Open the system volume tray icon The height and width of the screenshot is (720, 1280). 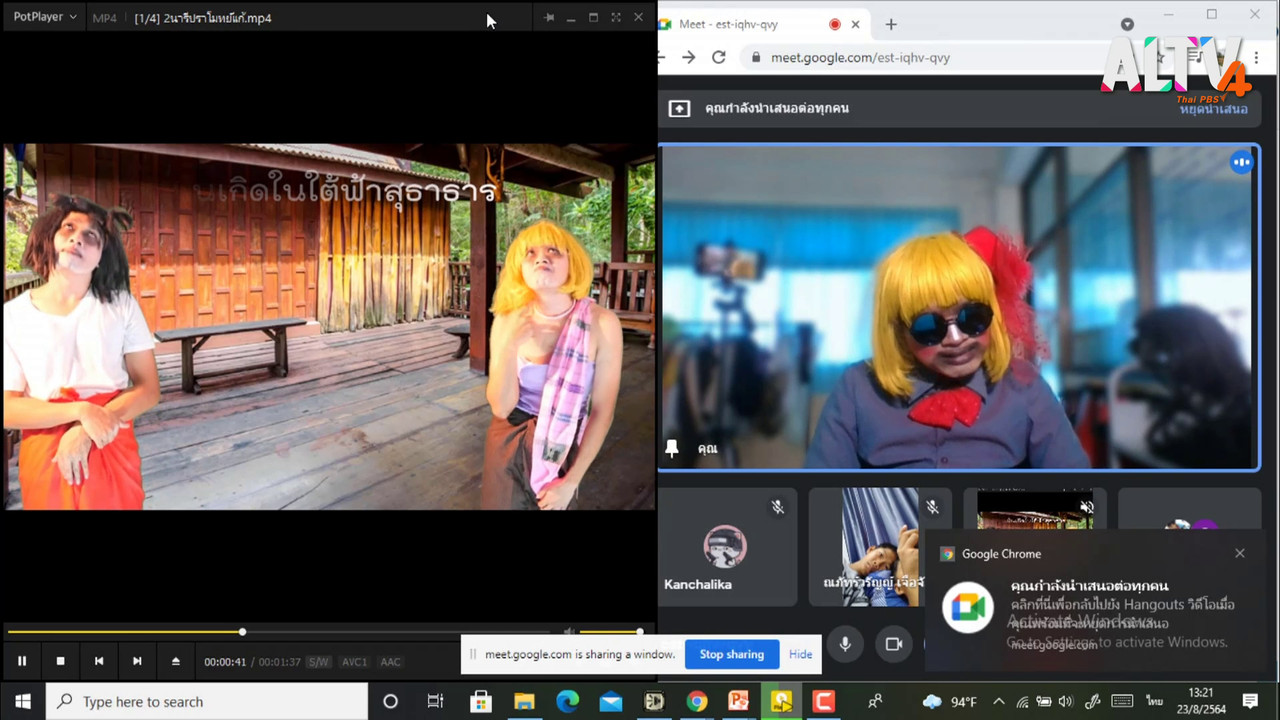pyautogui.click(x=1065, y=702)
